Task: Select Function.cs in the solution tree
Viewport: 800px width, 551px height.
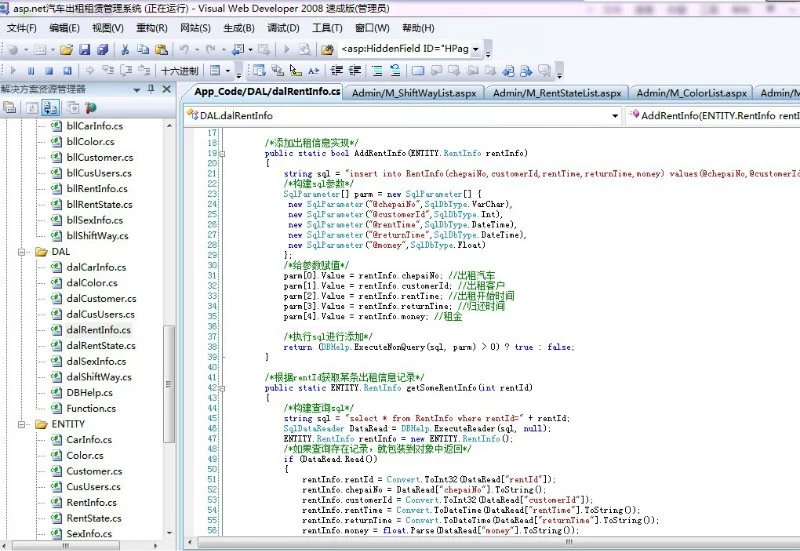Action: 91,409
